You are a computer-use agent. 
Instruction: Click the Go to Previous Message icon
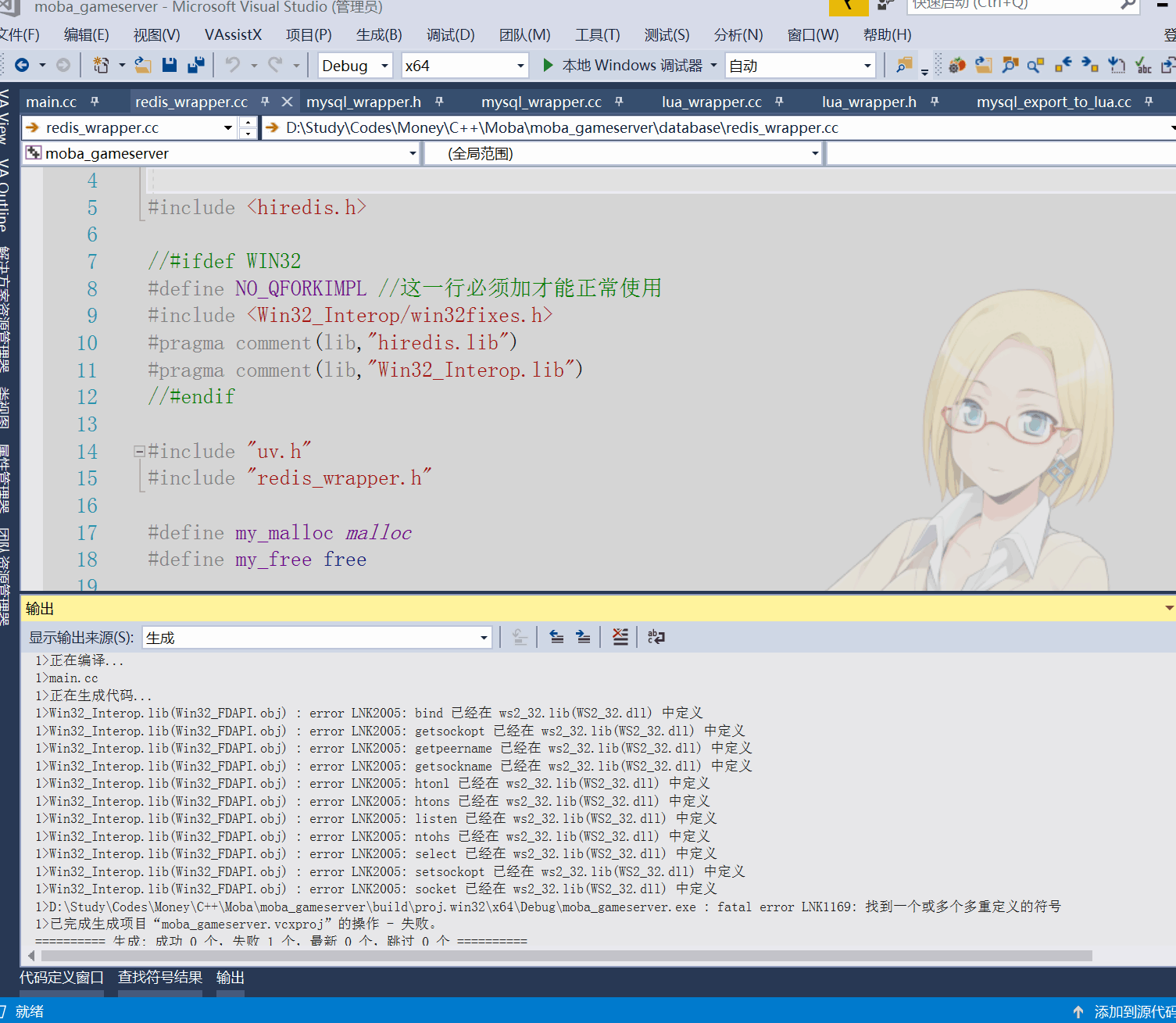[556, 637]
